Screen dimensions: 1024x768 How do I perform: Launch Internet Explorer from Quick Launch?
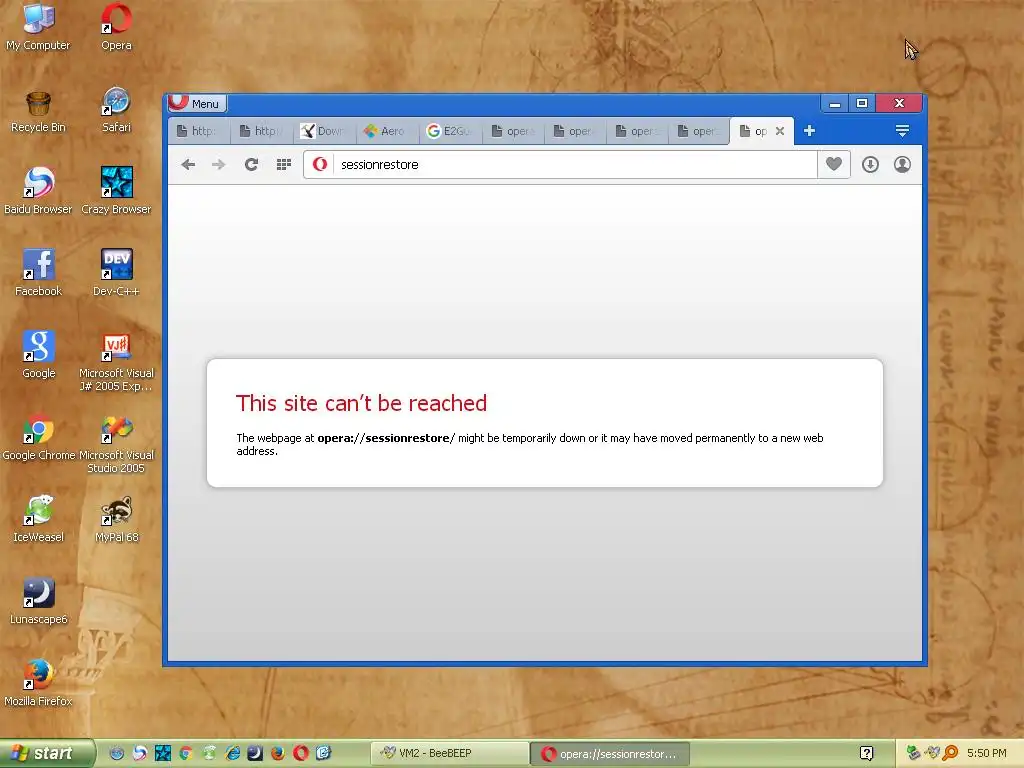click(x=232, y=753)
